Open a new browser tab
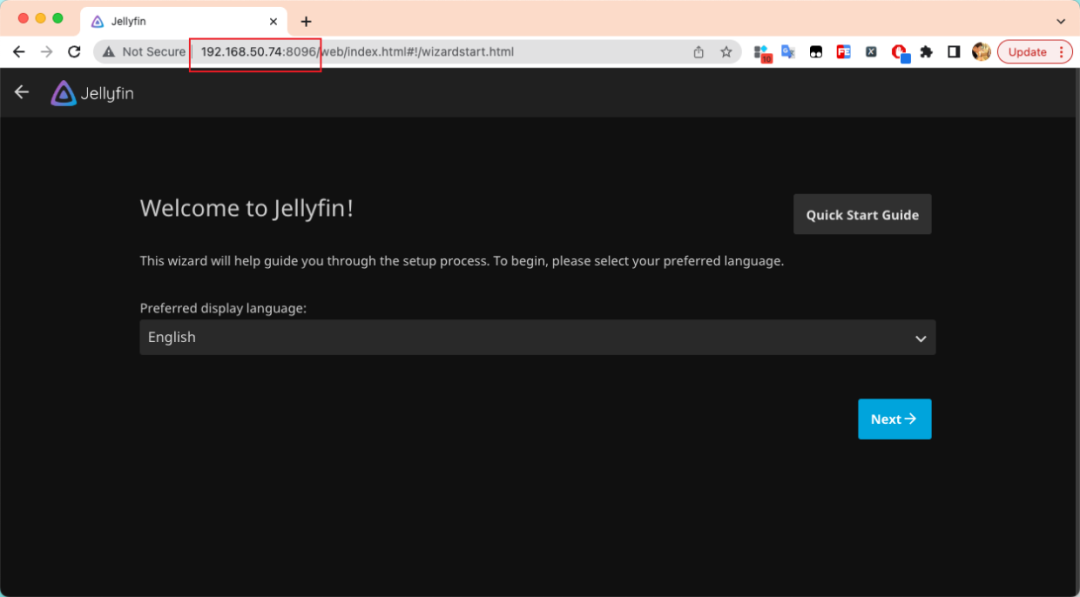This screenshot has height=597, width=1080. pyautogui.click(x=306, y=21)
